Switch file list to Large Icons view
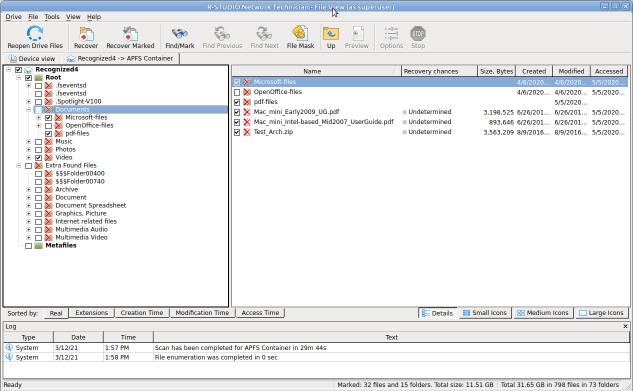Viewport: 633px width, 391px height. click(602, 313)
